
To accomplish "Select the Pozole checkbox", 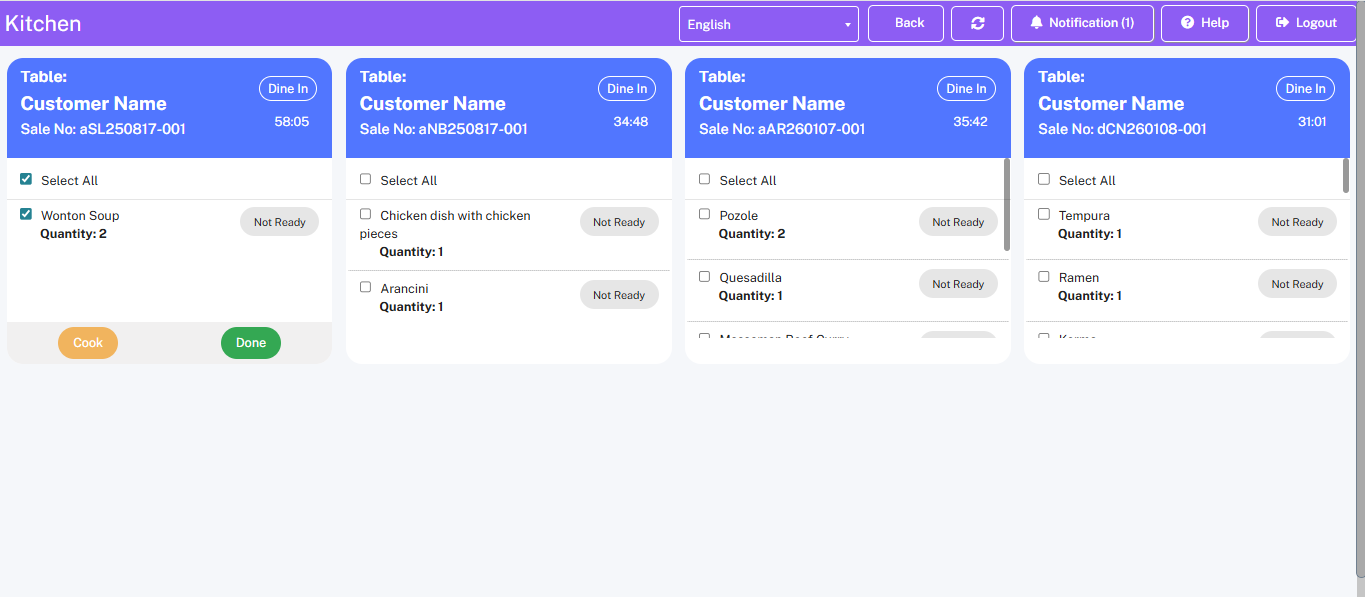I will click(x=704, y=214).
